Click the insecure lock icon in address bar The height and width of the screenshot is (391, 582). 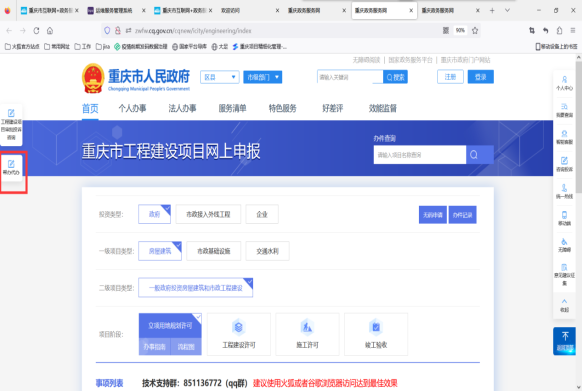(x=118, y=31)
